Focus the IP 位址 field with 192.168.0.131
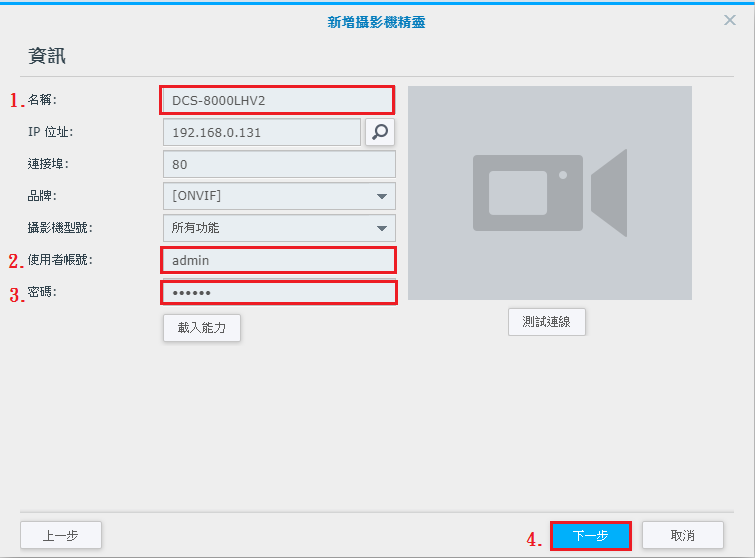 pos(261,132)
